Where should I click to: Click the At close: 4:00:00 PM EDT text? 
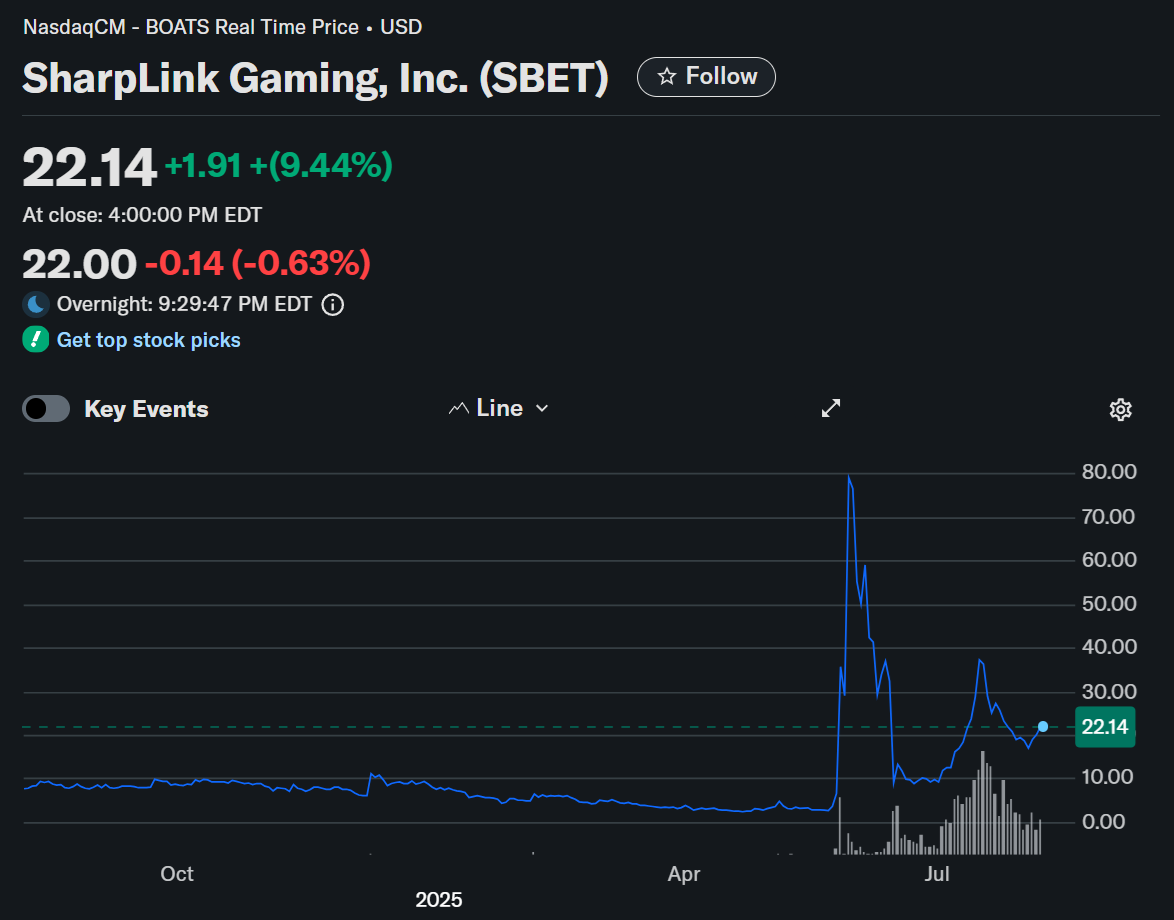tap(142, 215)
